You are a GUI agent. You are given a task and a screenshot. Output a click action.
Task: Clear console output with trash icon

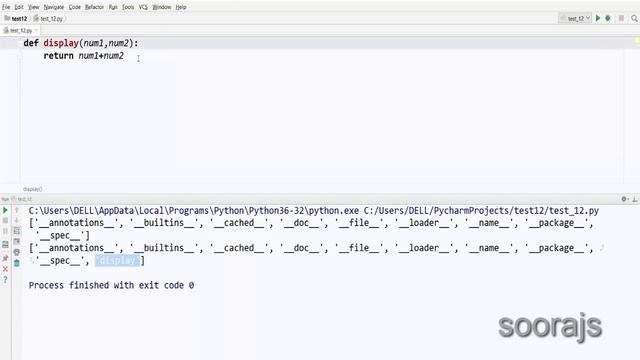(17, 263)
